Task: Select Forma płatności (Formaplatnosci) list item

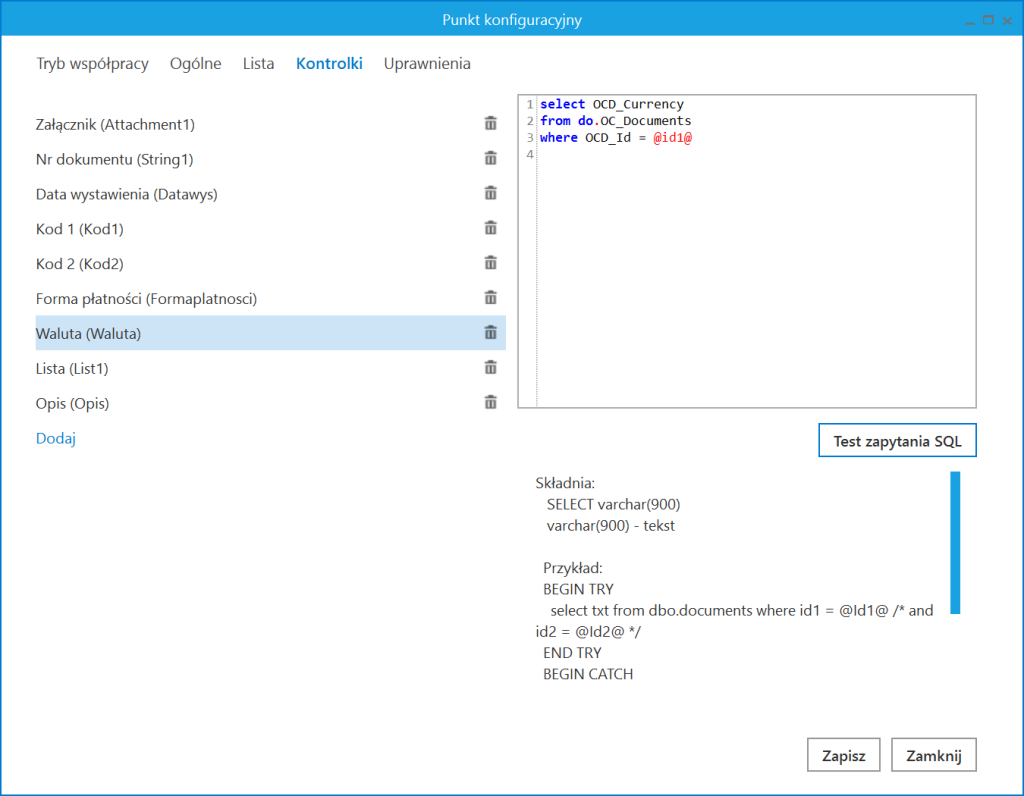Action: pyautogui.click(x=146, y=299)
